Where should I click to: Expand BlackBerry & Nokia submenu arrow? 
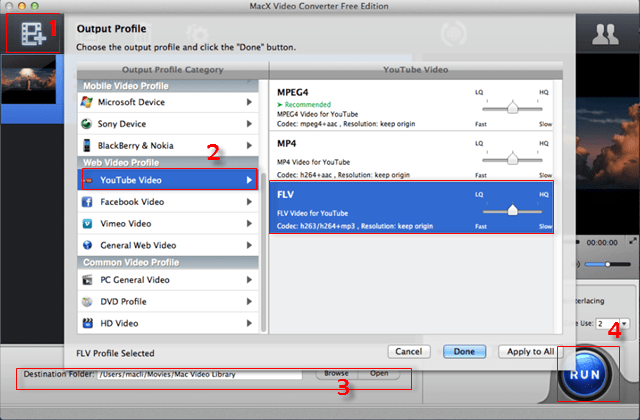249,145
